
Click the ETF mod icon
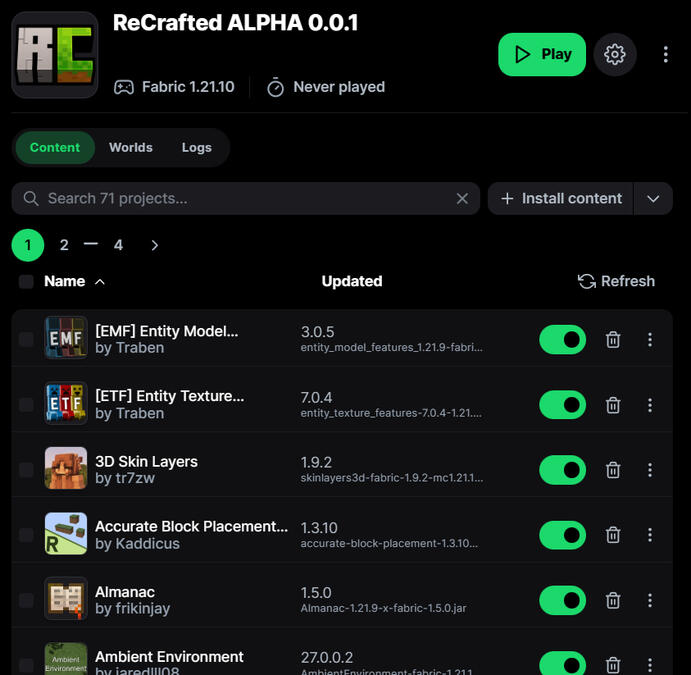(x=66, y=403)
